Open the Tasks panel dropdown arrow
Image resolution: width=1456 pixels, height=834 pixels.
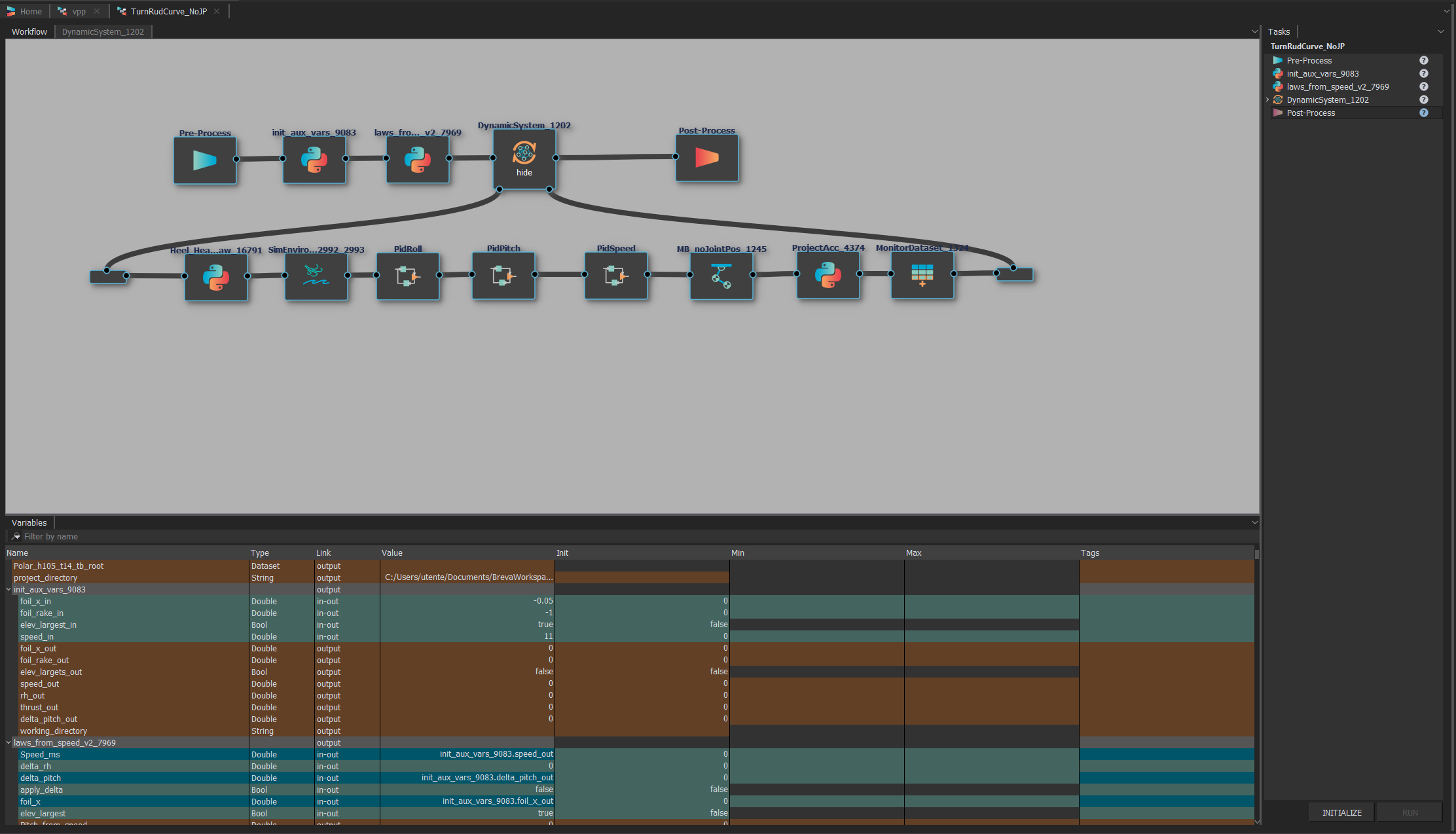1440,31
